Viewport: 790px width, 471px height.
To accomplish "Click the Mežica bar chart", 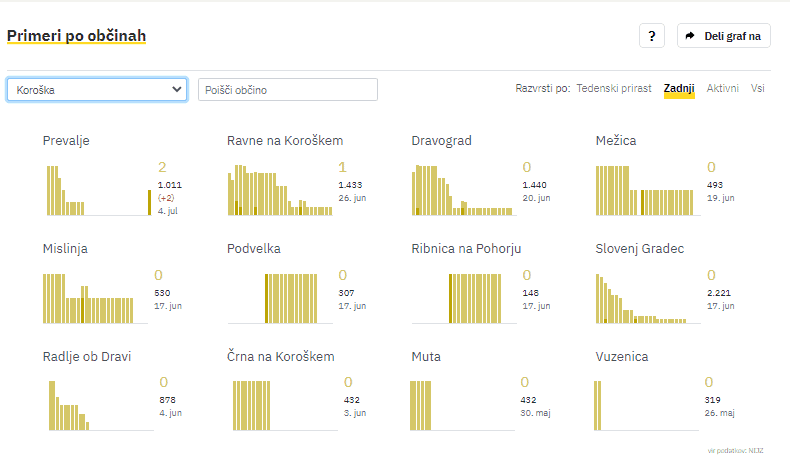I will (x=648, y=190).
